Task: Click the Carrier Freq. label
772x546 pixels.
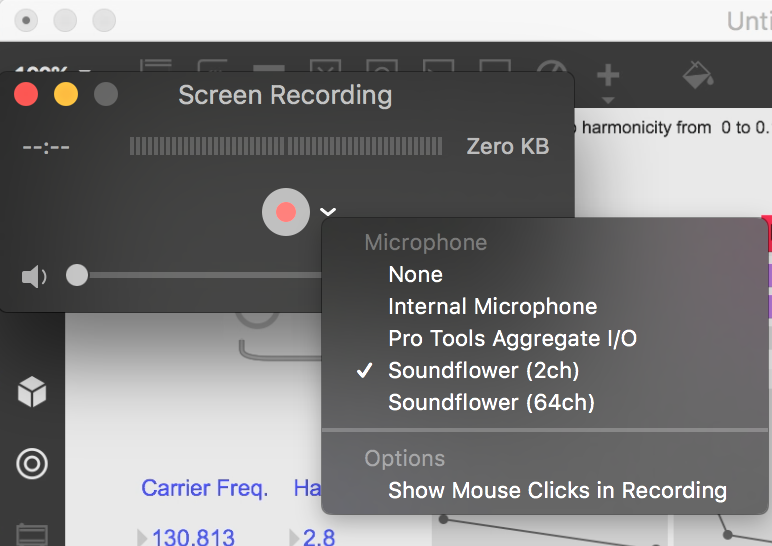Action: coord(204,488)
